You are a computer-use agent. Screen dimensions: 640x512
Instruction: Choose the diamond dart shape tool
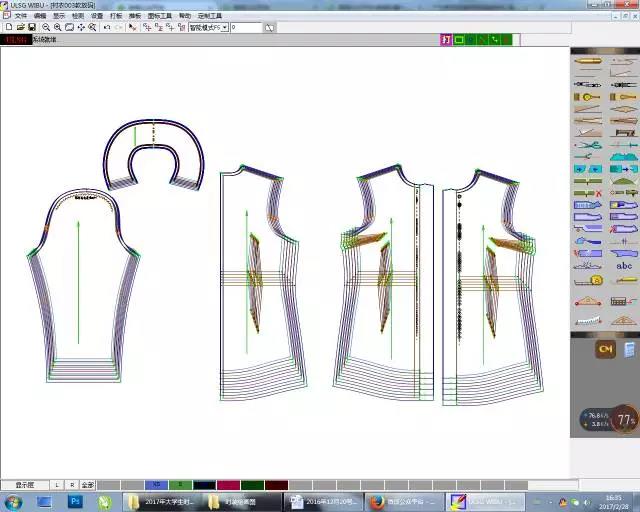624,109
